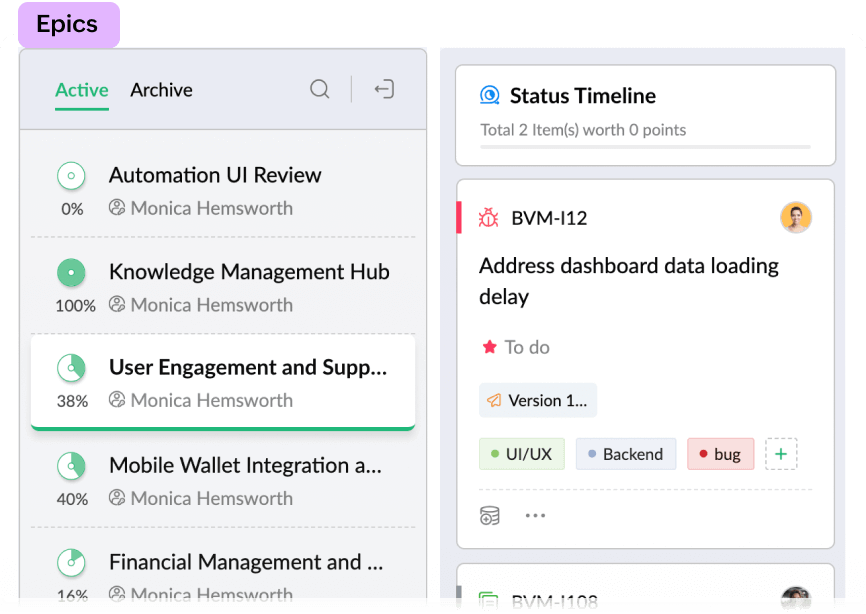Click the Knowledge Management Hub 100% circle
This screenshot has height=614, width=866.
(71, 272)
